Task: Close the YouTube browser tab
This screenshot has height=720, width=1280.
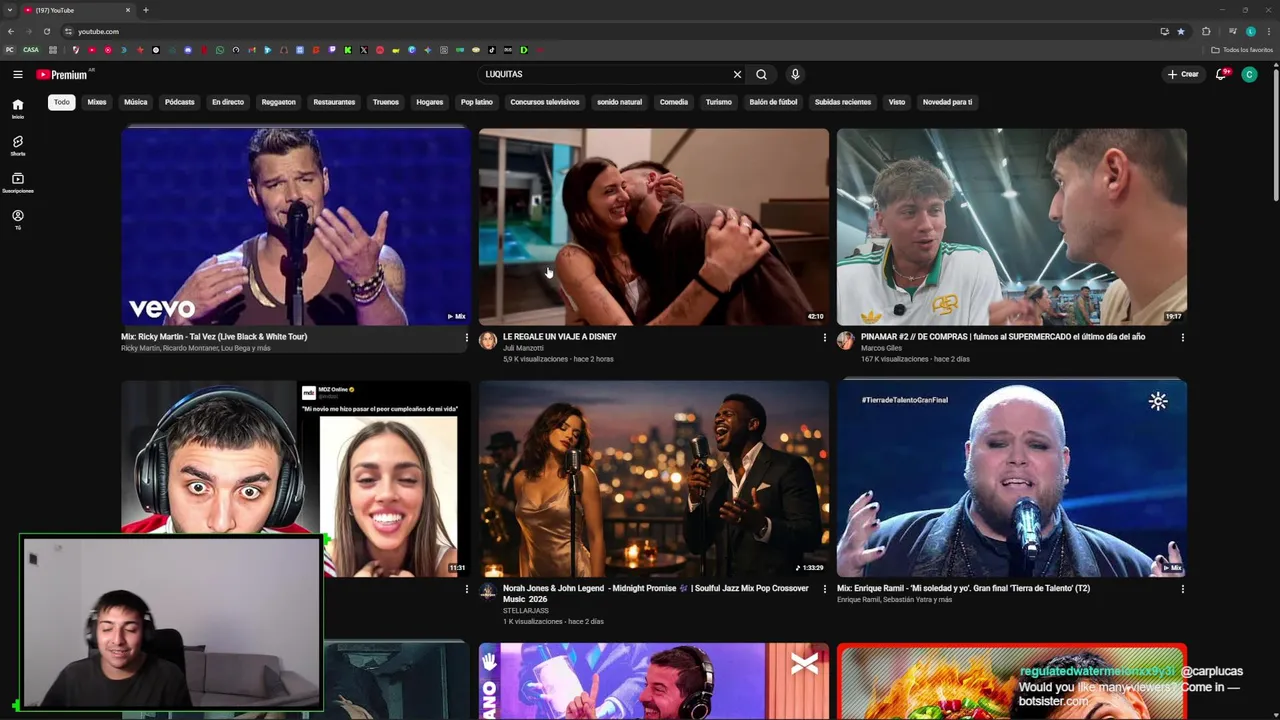Action: [x=128, y=10]
